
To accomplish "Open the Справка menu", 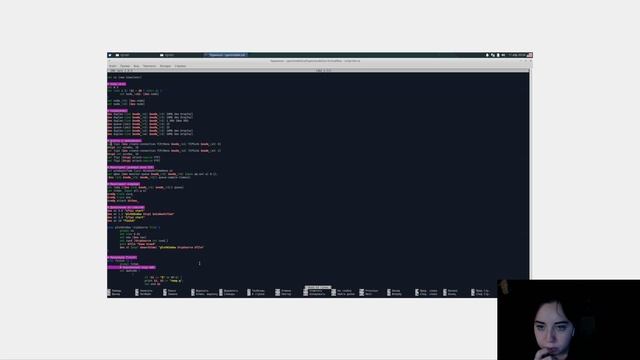I will coord(180,66).
